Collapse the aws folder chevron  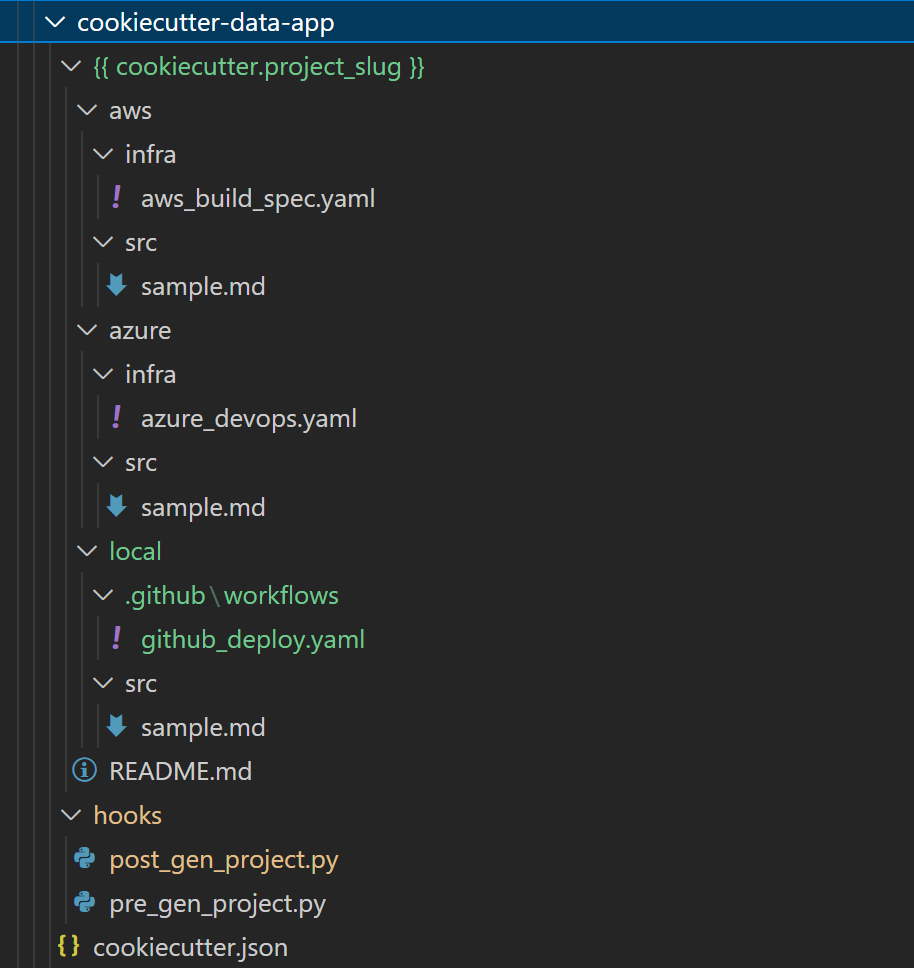click(x=87, y=111)
